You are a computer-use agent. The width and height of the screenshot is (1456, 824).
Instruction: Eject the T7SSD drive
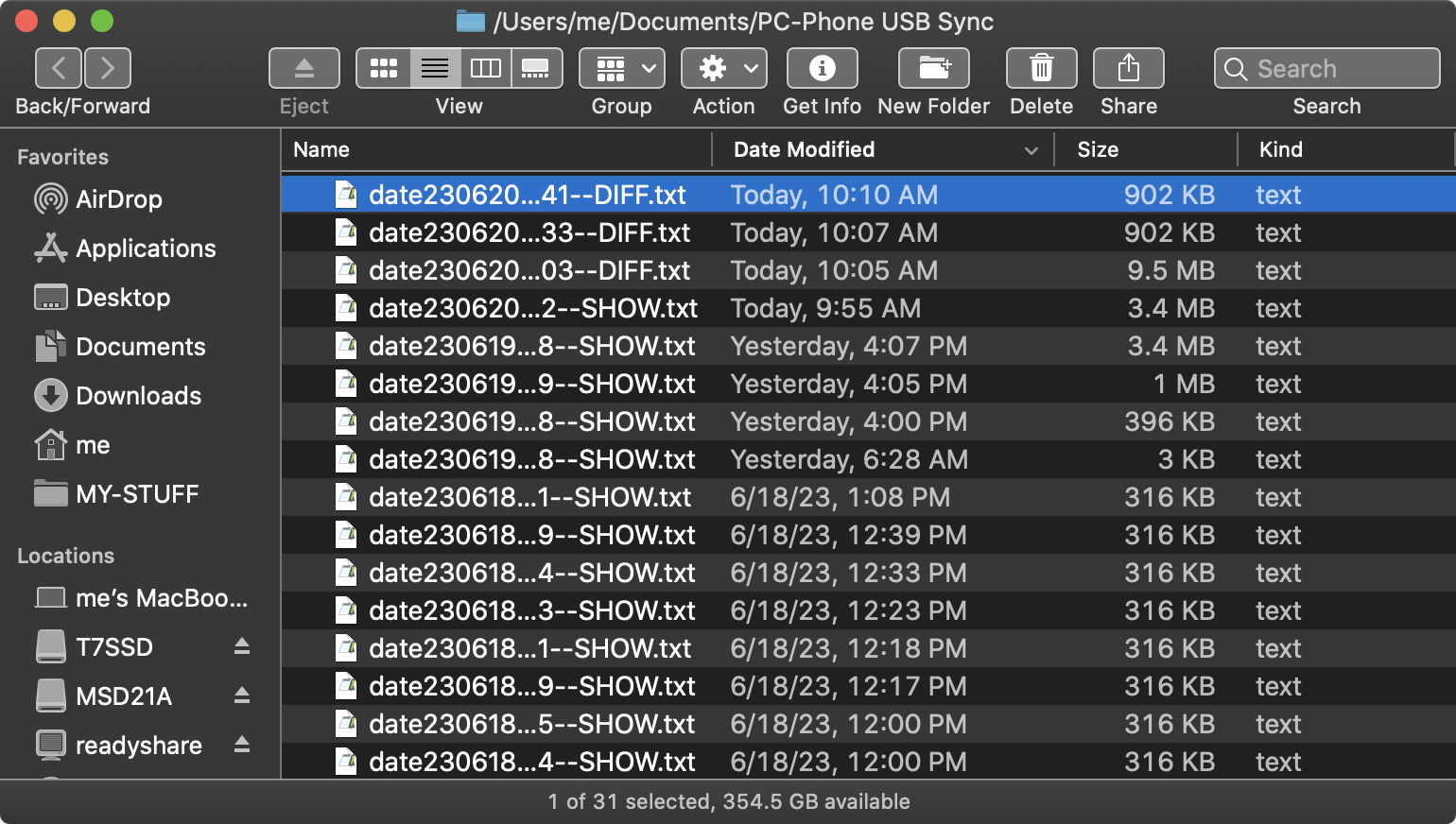click(242, 646)
